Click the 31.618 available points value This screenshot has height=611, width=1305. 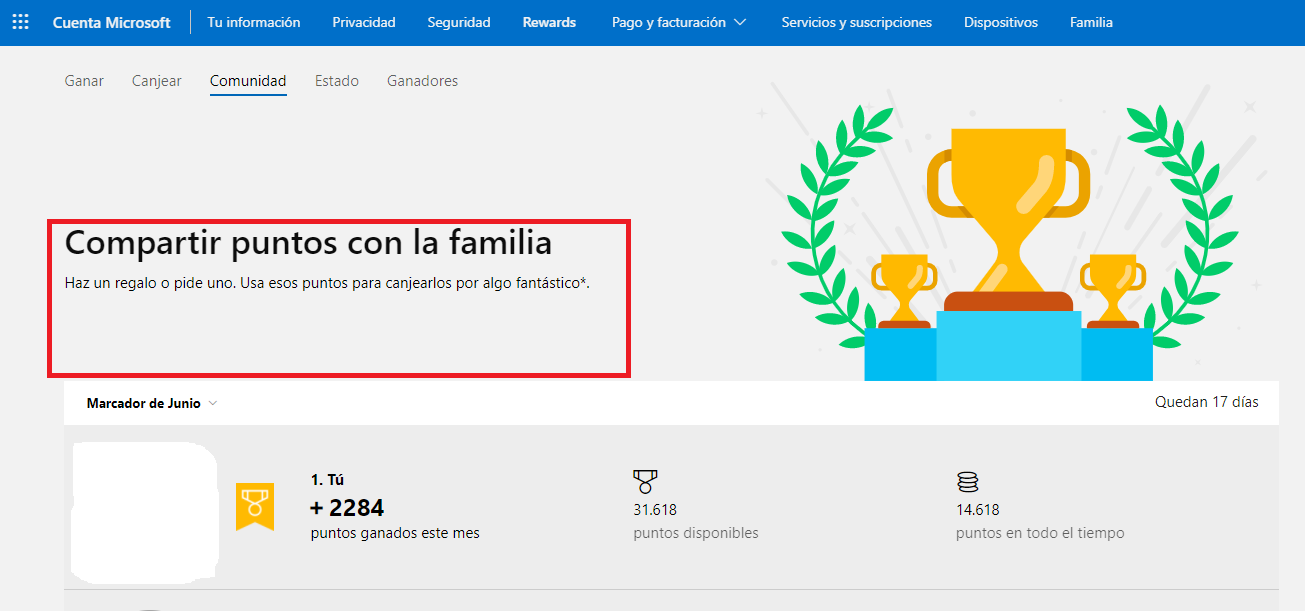click(655, 510)
